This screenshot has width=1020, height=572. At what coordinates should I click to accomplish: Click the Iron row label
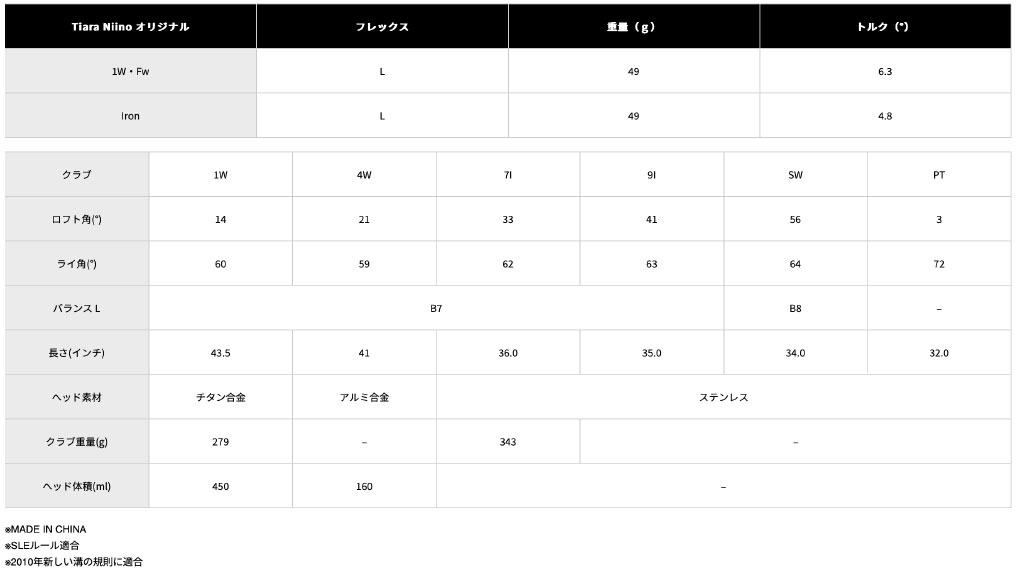130,116
